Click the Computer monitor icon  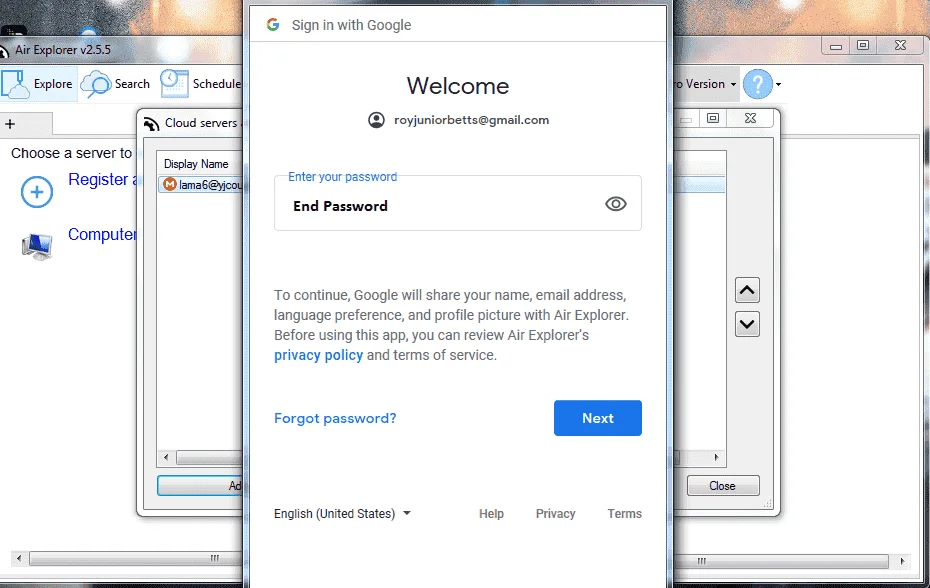click(x=37, y=246)
